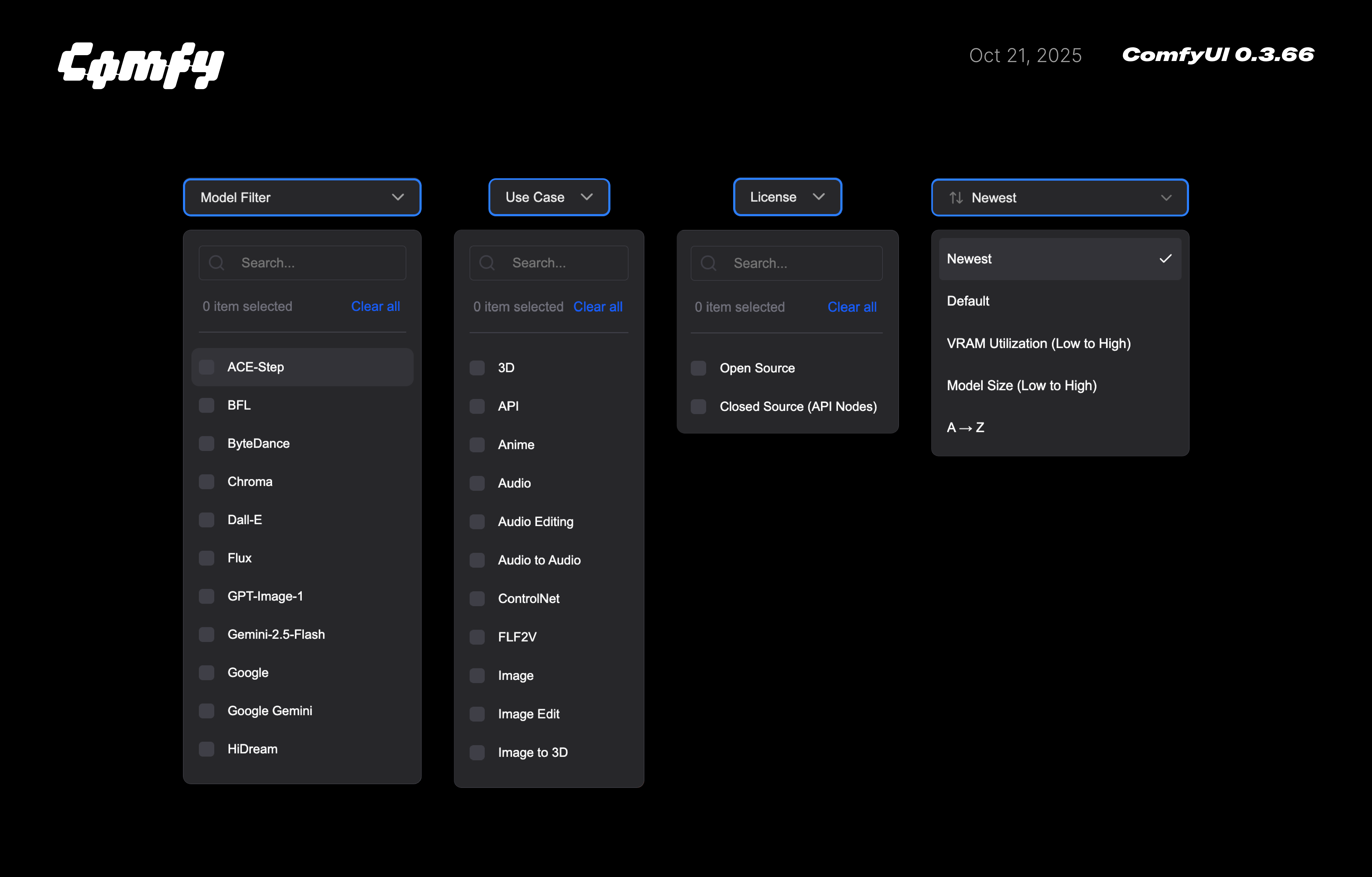Click the Model Filter chevron arrow
This screenshot has height=877, width=1372.
point(398,197)
